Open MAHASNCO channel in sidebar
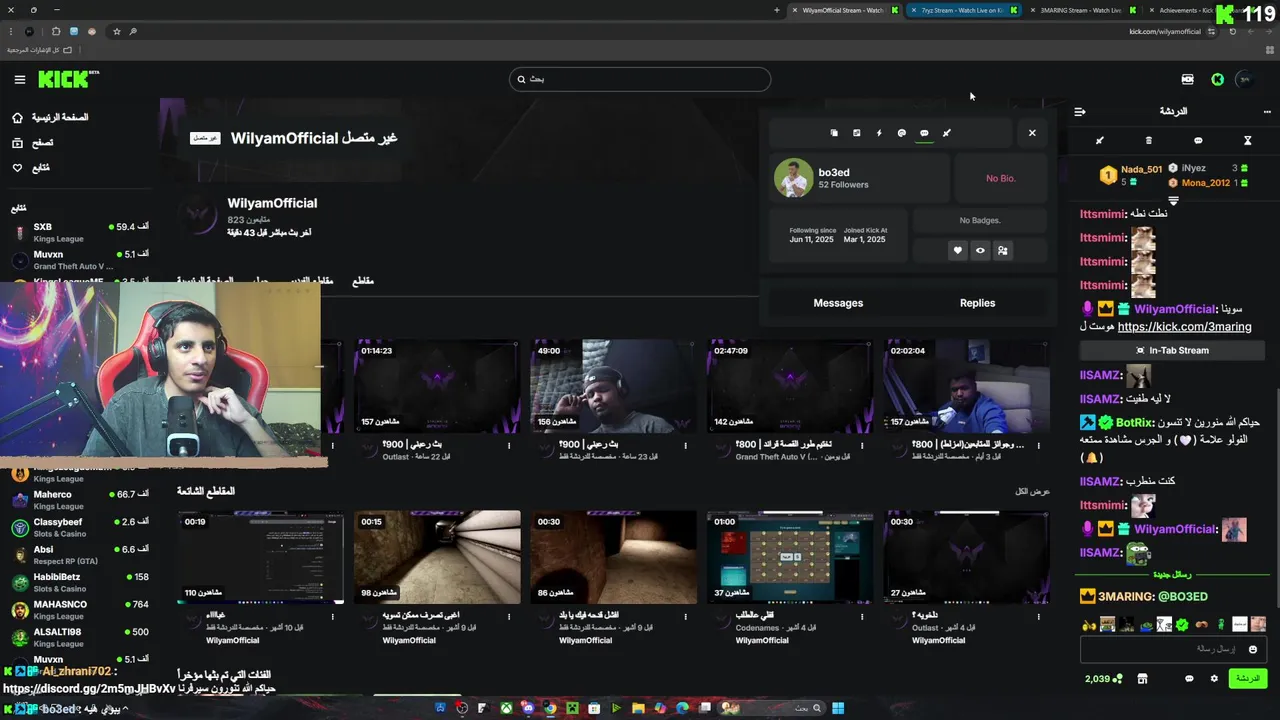1280x720 pixels. click(80, 610)
